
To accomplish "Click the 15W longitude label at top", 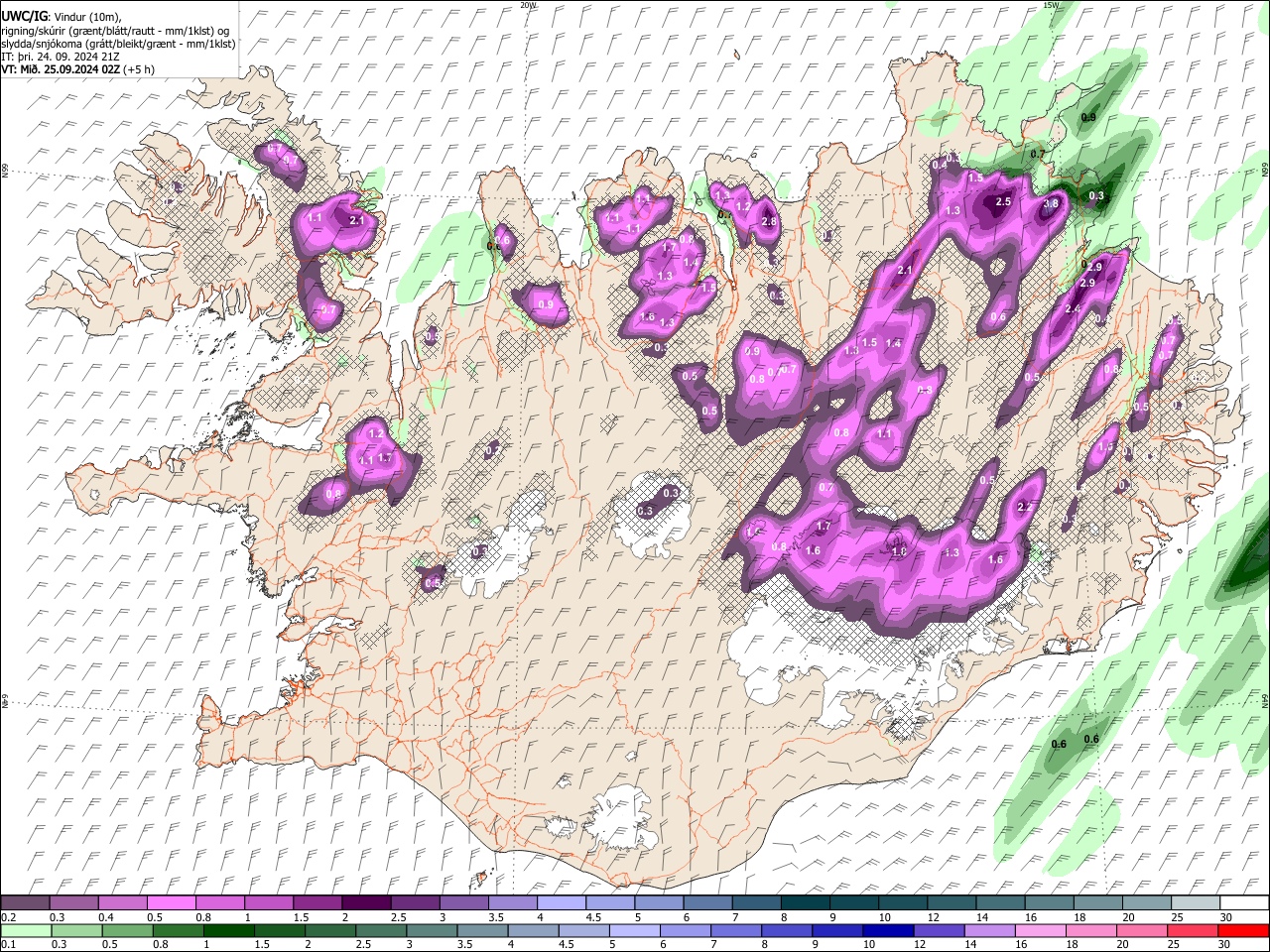I will (x=1052, y=5).
